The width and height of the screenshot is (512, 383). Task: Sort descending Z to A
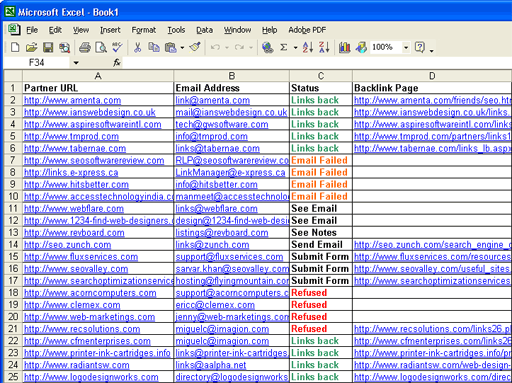[x=324, y=47]
